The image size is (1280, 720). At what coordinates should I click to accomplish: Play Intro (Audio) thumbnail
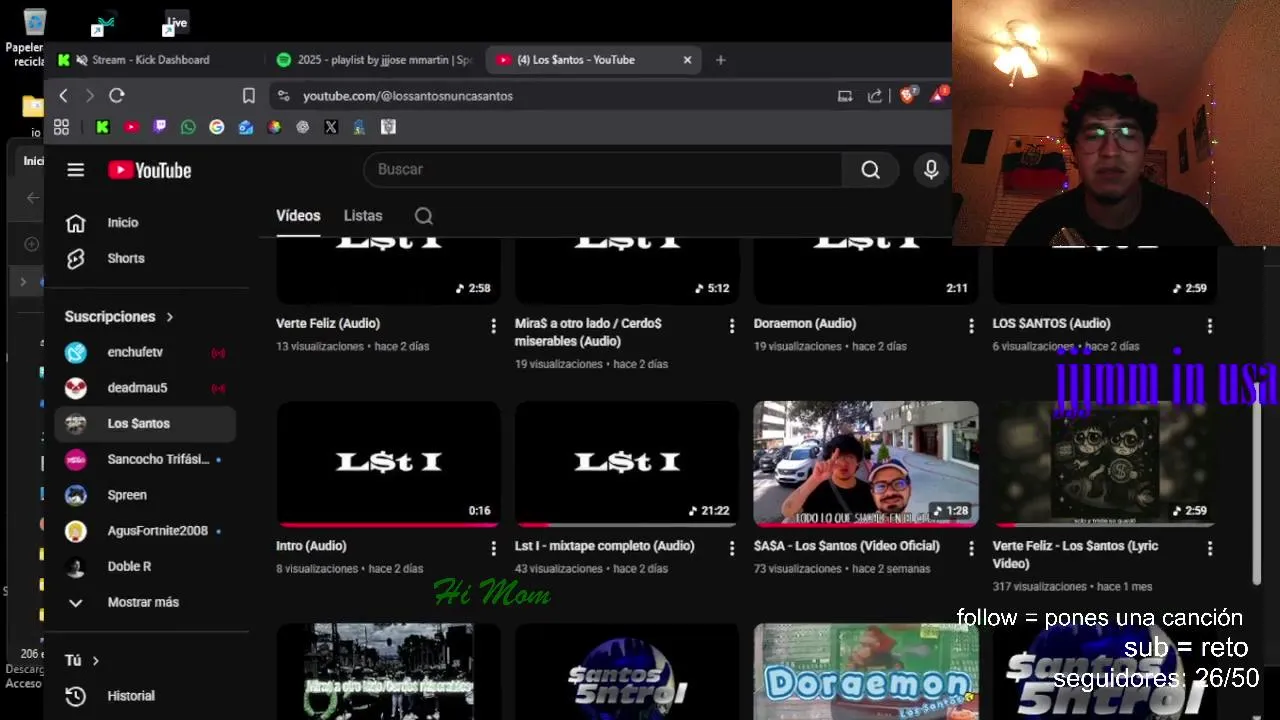(x=388, y=464)
